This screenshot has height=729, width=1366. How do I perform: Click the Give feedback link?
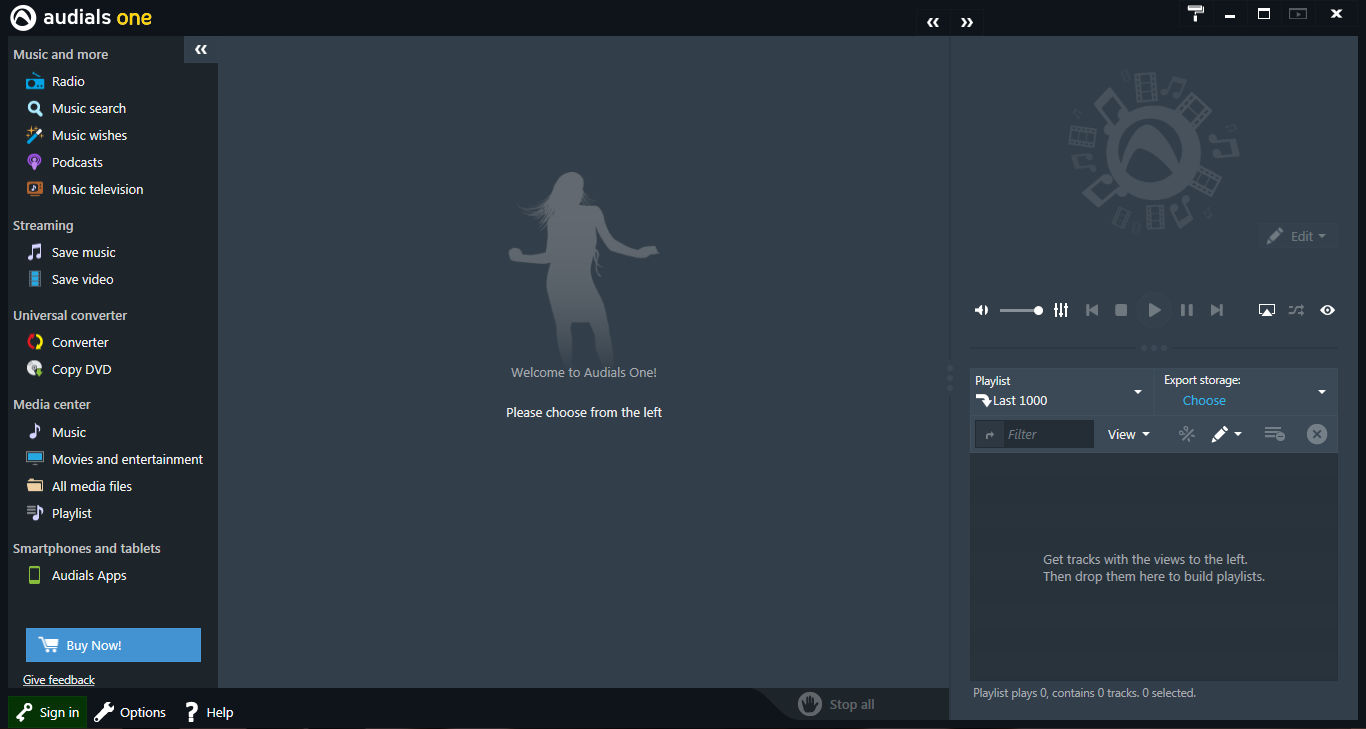click(59, 680)
